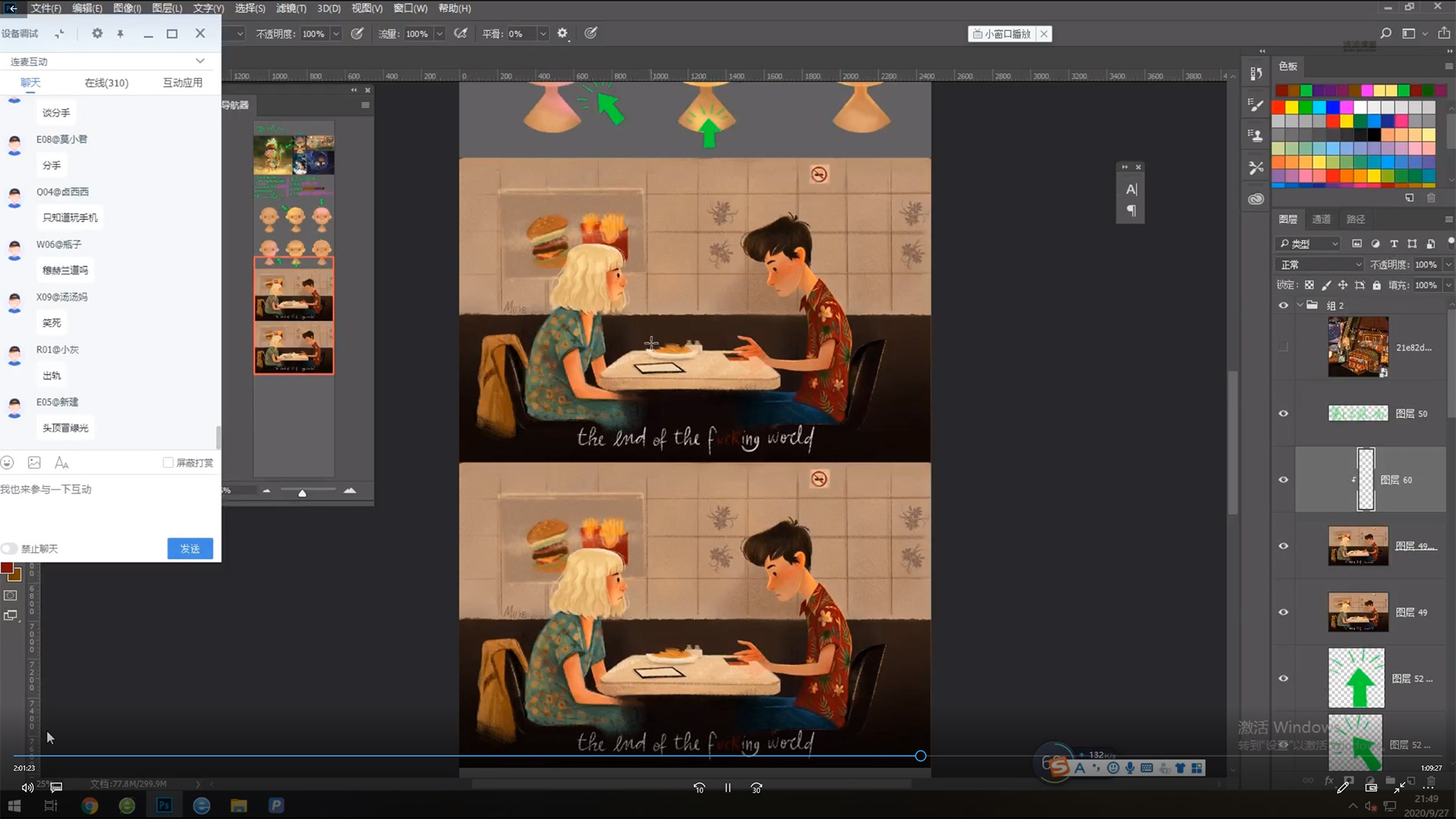Insert emoji in chat input
This screenshot has height=819, width=1456.
8,463
